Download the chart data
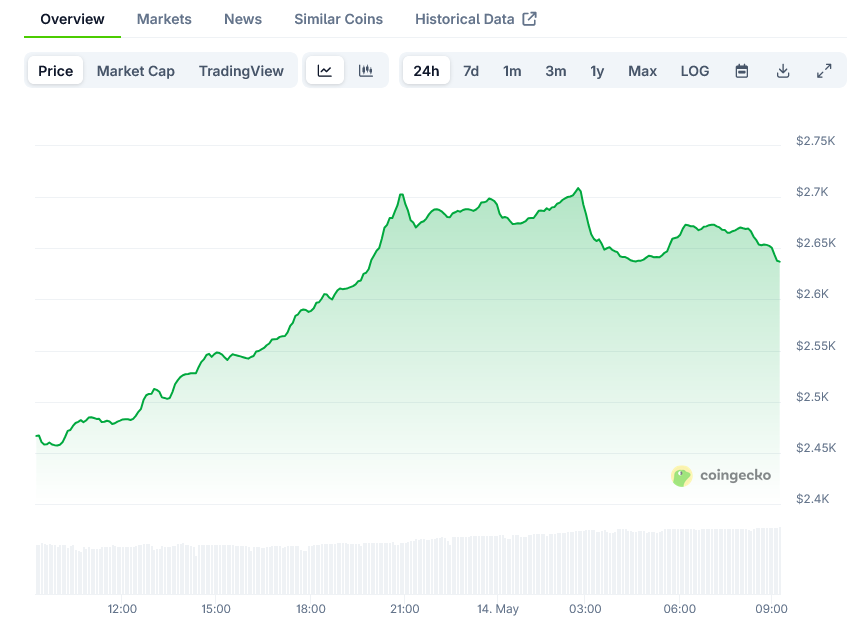The image size is (847, 629). pos(783,71)
